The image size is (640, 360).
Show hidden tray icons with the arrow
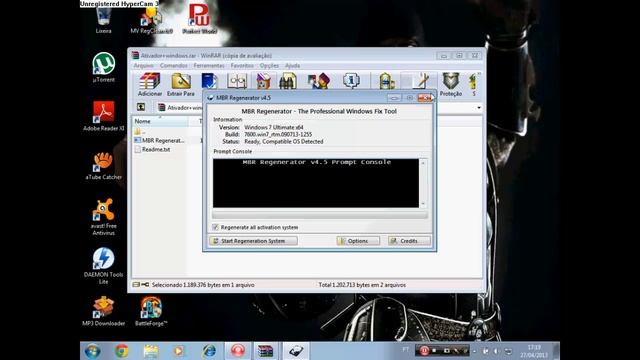coord(474,351)
